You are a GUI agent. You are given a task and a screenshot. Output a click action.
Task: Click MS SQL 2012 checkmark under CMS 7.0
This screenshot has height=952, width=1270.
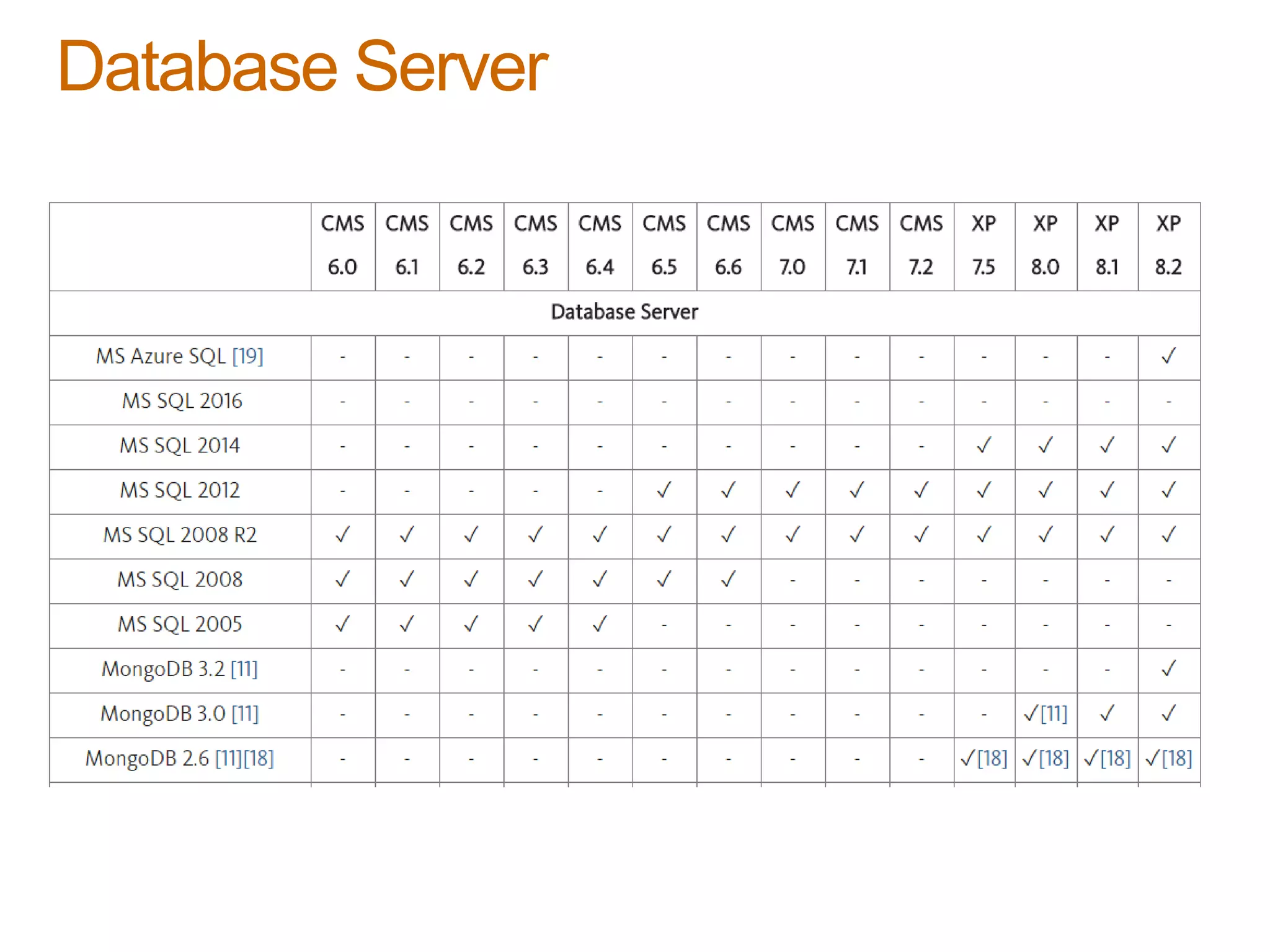click(x=793, y=490)
